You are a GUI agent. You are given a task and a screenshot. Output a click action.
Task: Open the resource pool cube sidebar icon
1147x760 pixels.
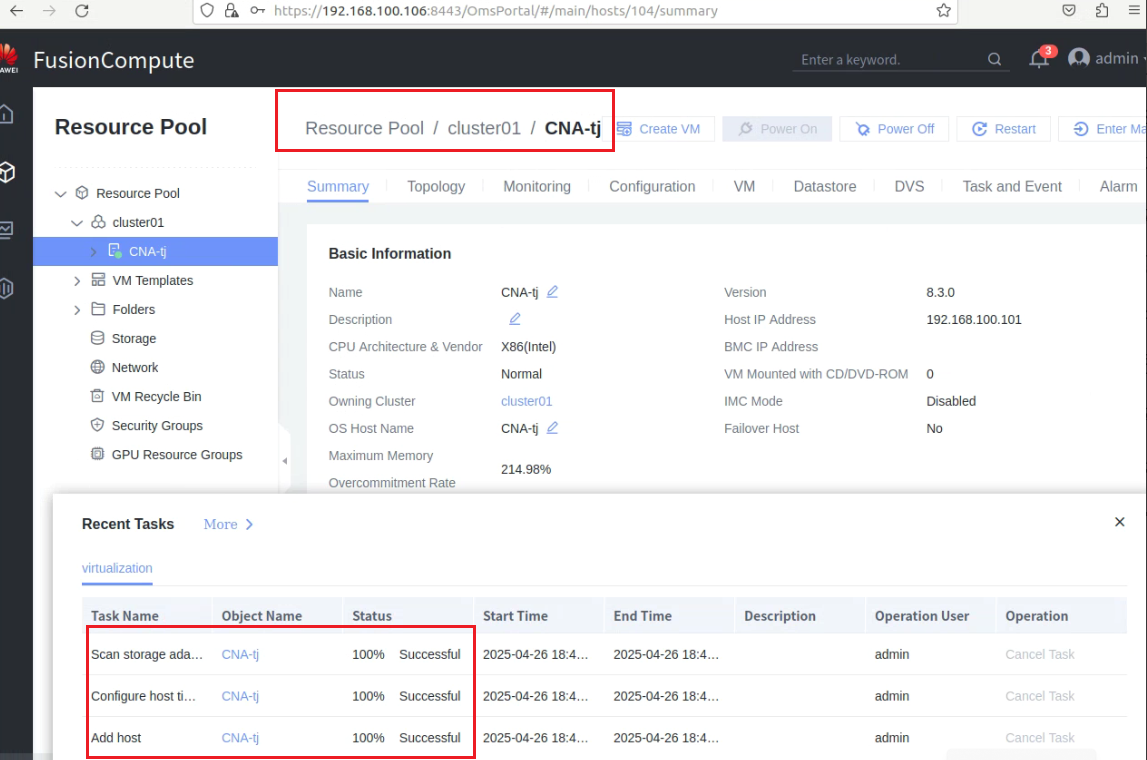[7, 172]
